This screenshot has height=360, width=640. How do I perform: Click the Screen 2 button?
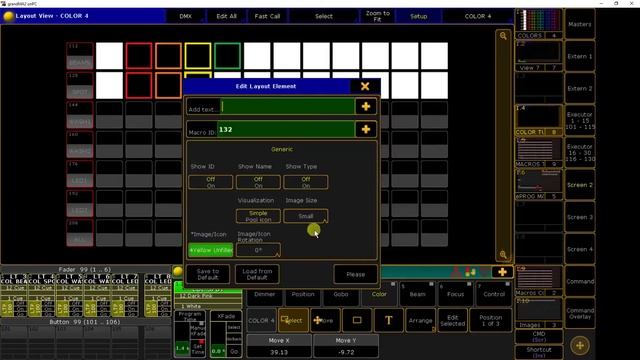[x=580, y=185]
